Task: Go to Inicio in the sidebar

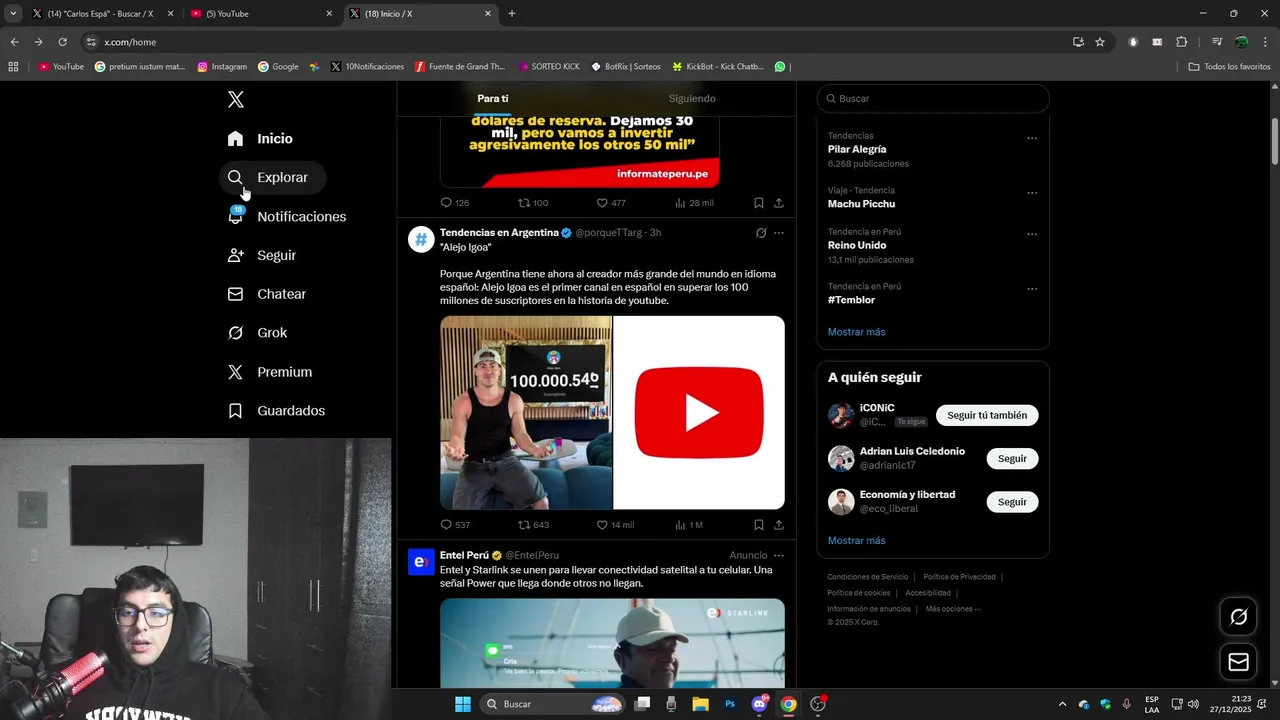Action: 260,139
